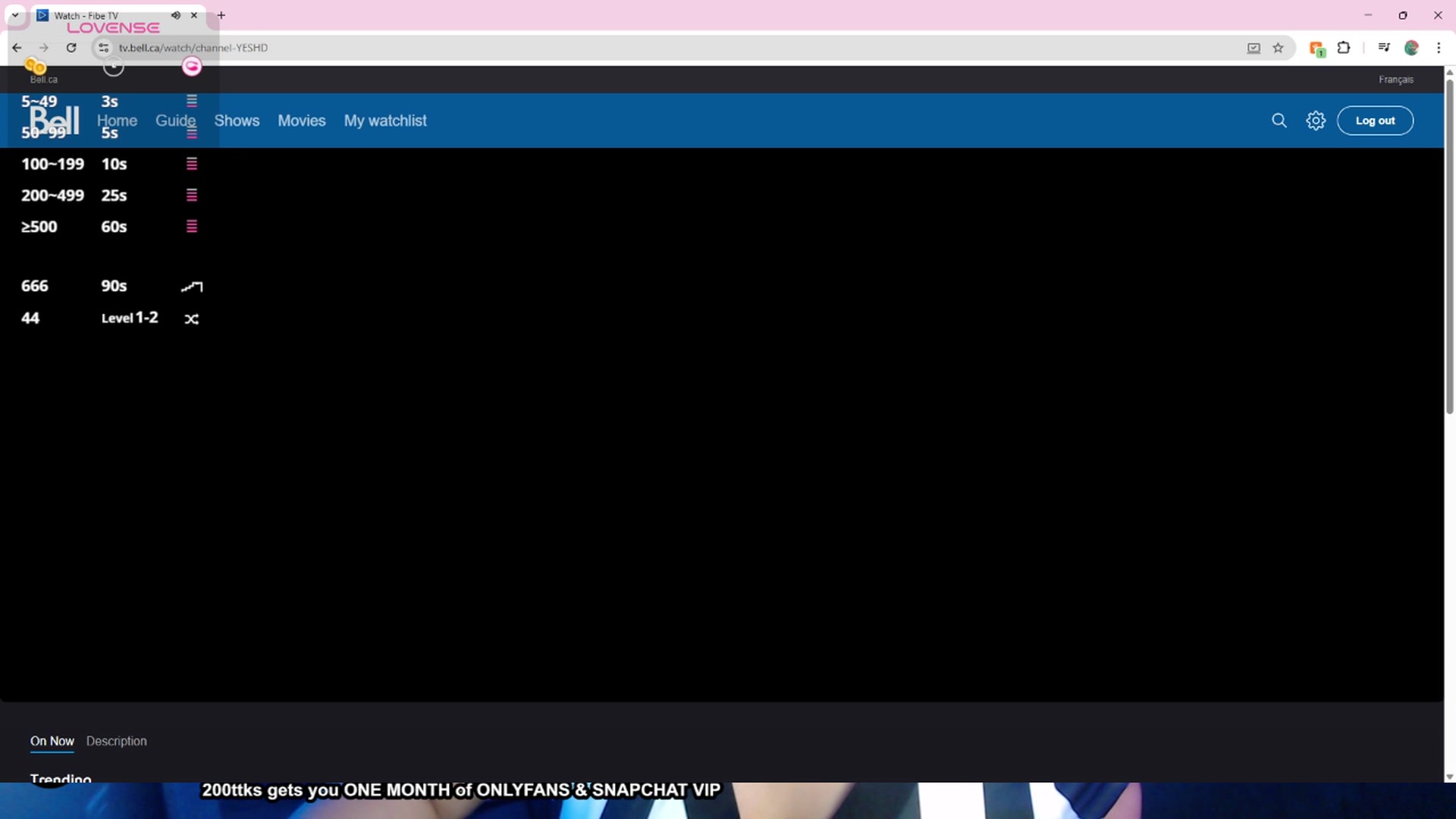The width and height of the screenshot is (1456, 819).
Task: Open the settings gear in Bell header
Action: pos(1316,121)
